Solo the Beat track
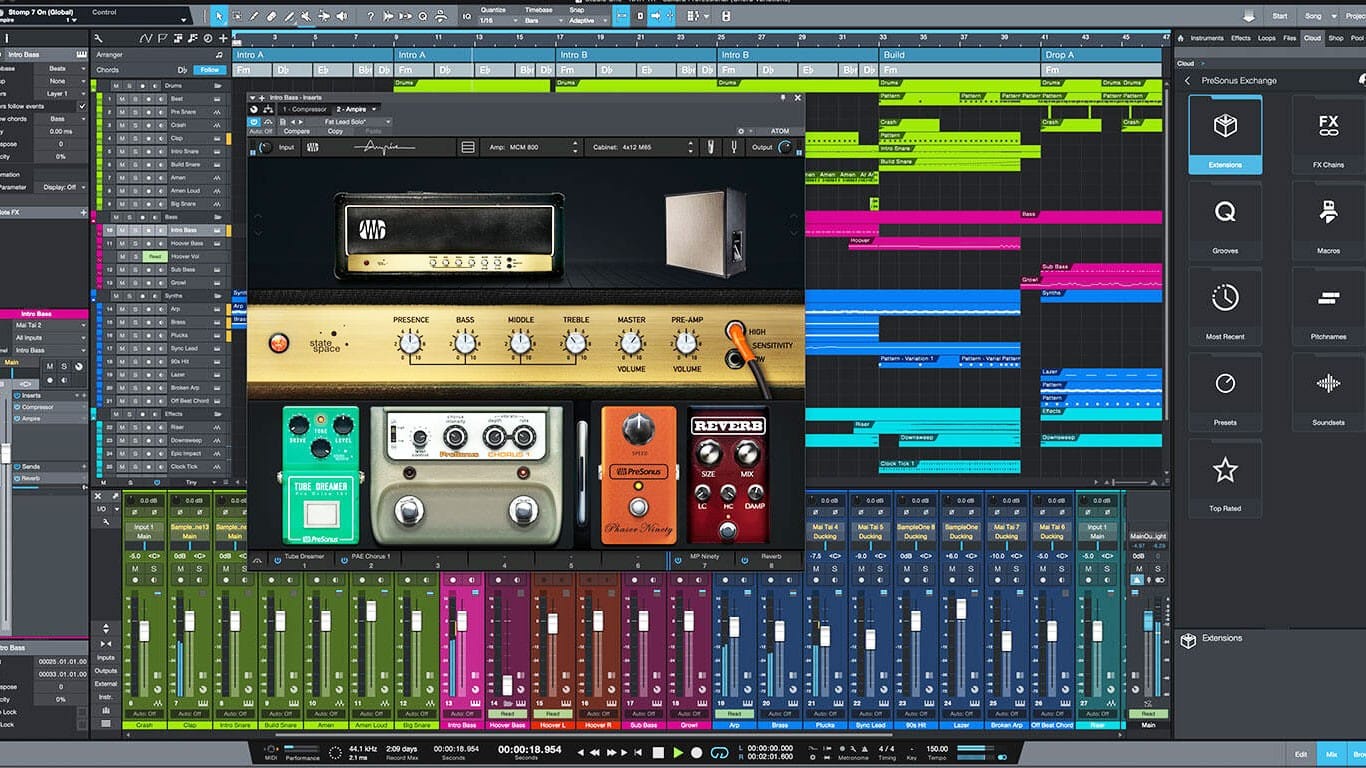 (x=135, y=99)
